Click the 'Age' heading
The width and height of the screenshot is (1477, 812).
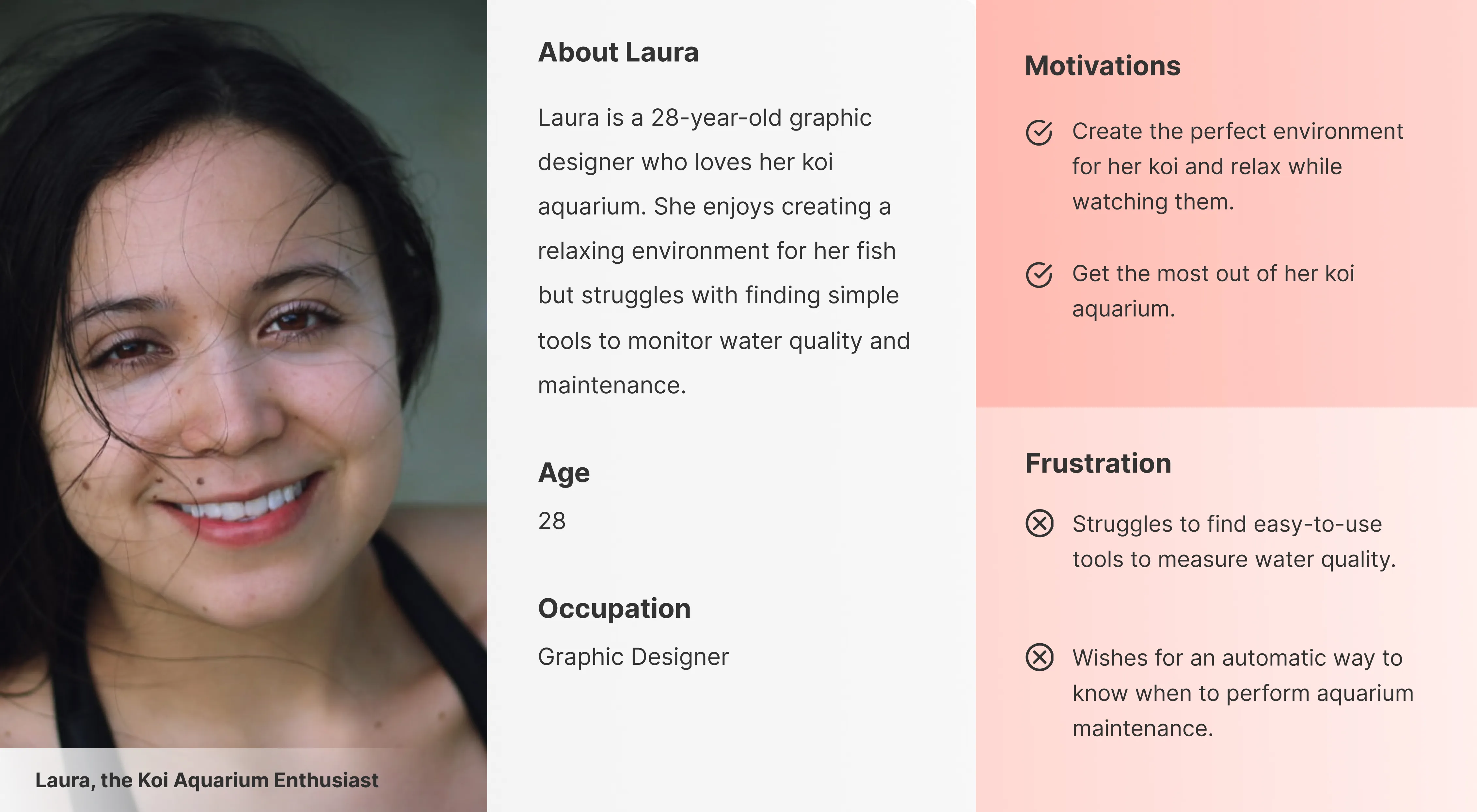click(564, 473)
